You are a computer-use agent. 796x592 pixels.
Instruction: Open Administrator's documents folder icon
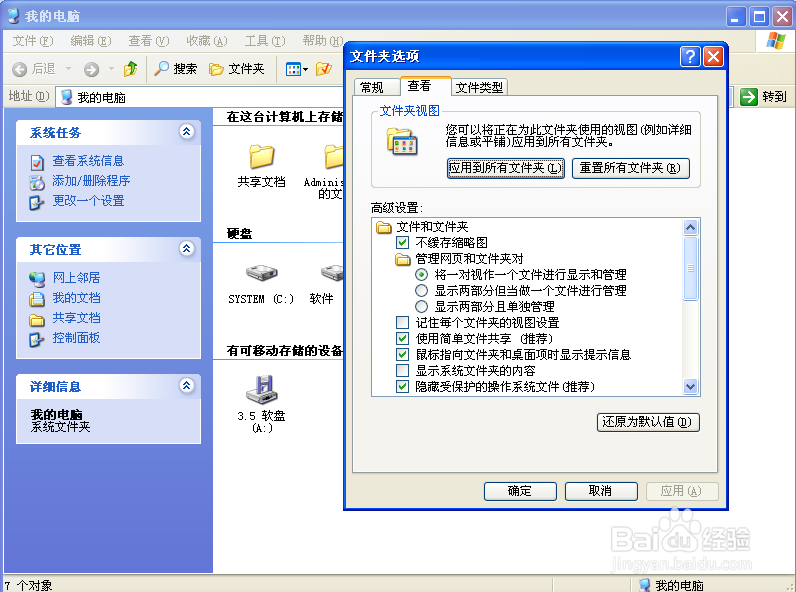point(334,156)
